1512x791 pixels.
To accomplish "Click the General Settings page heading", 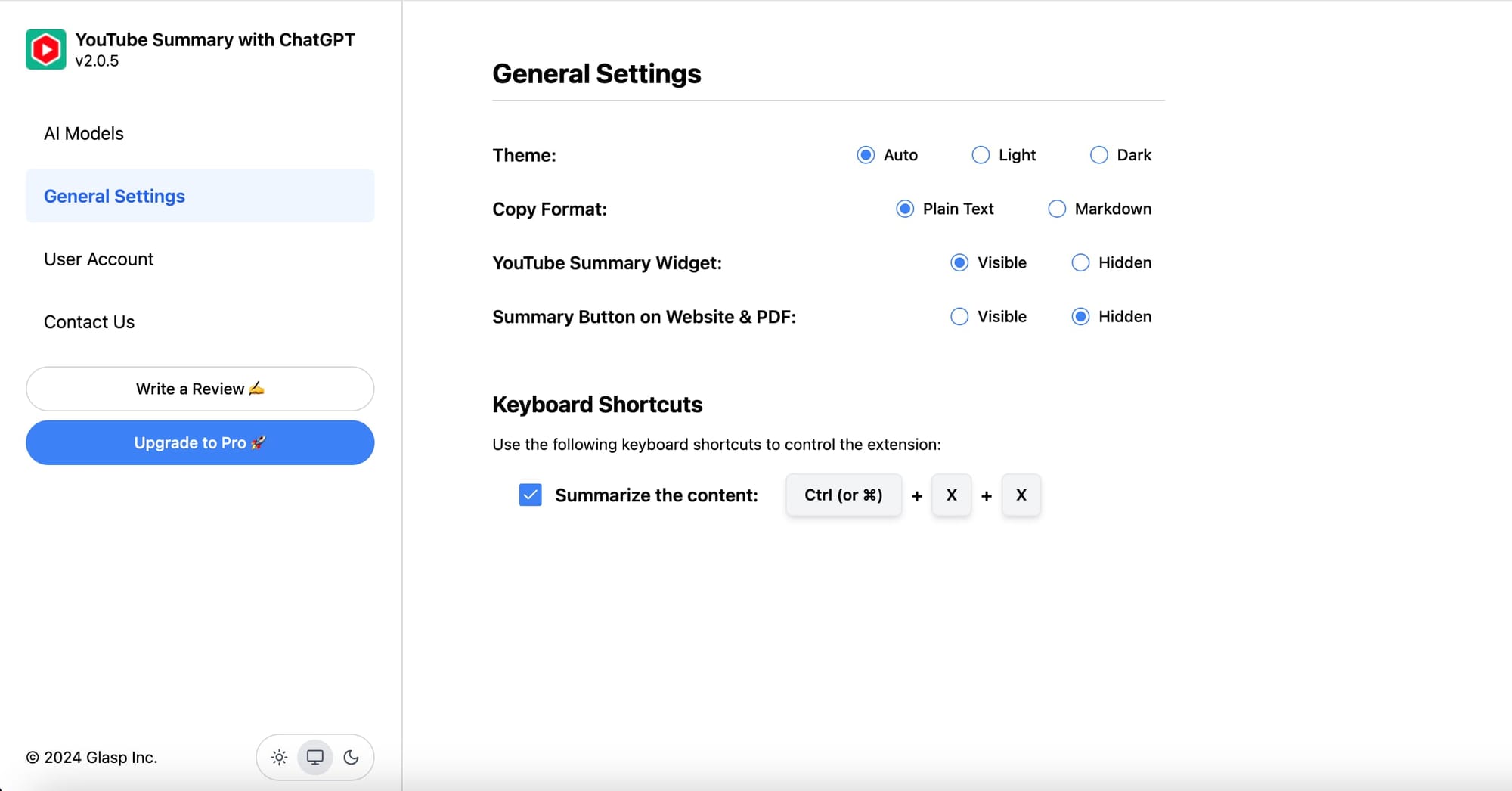I will click(596, 74).
